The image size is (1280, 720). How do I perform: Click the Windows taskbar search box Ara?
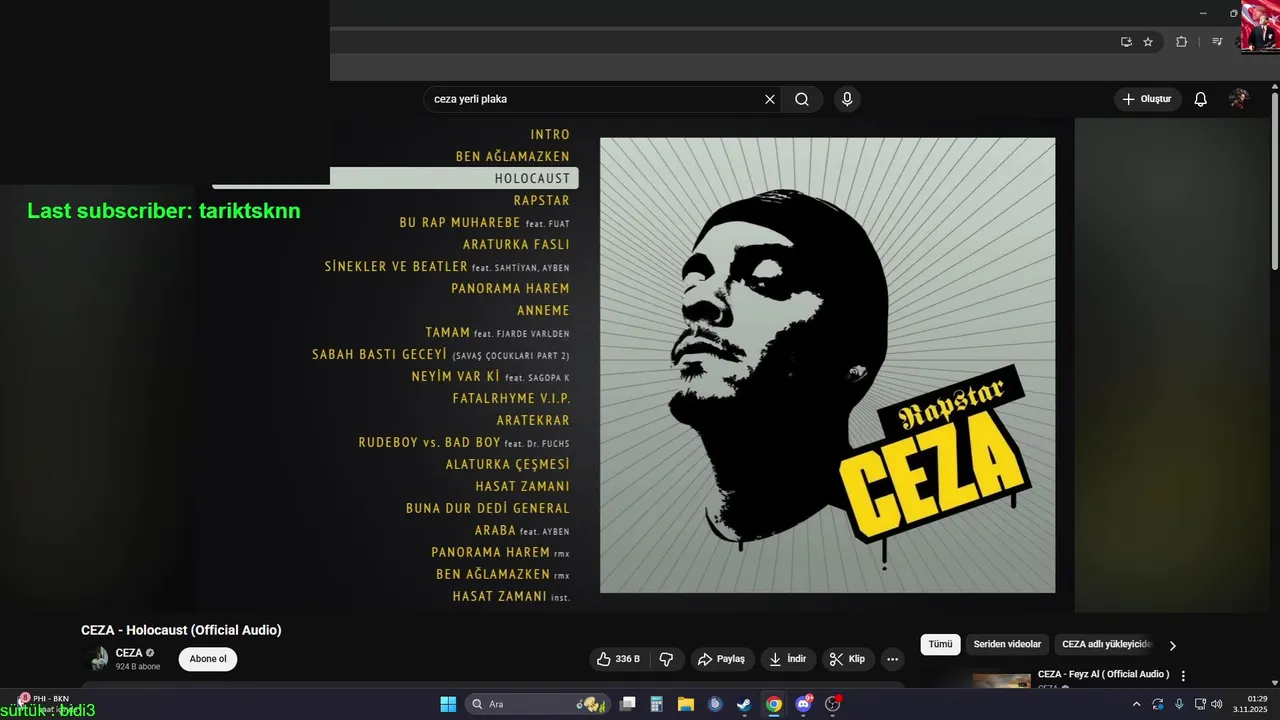coord(540,704)
